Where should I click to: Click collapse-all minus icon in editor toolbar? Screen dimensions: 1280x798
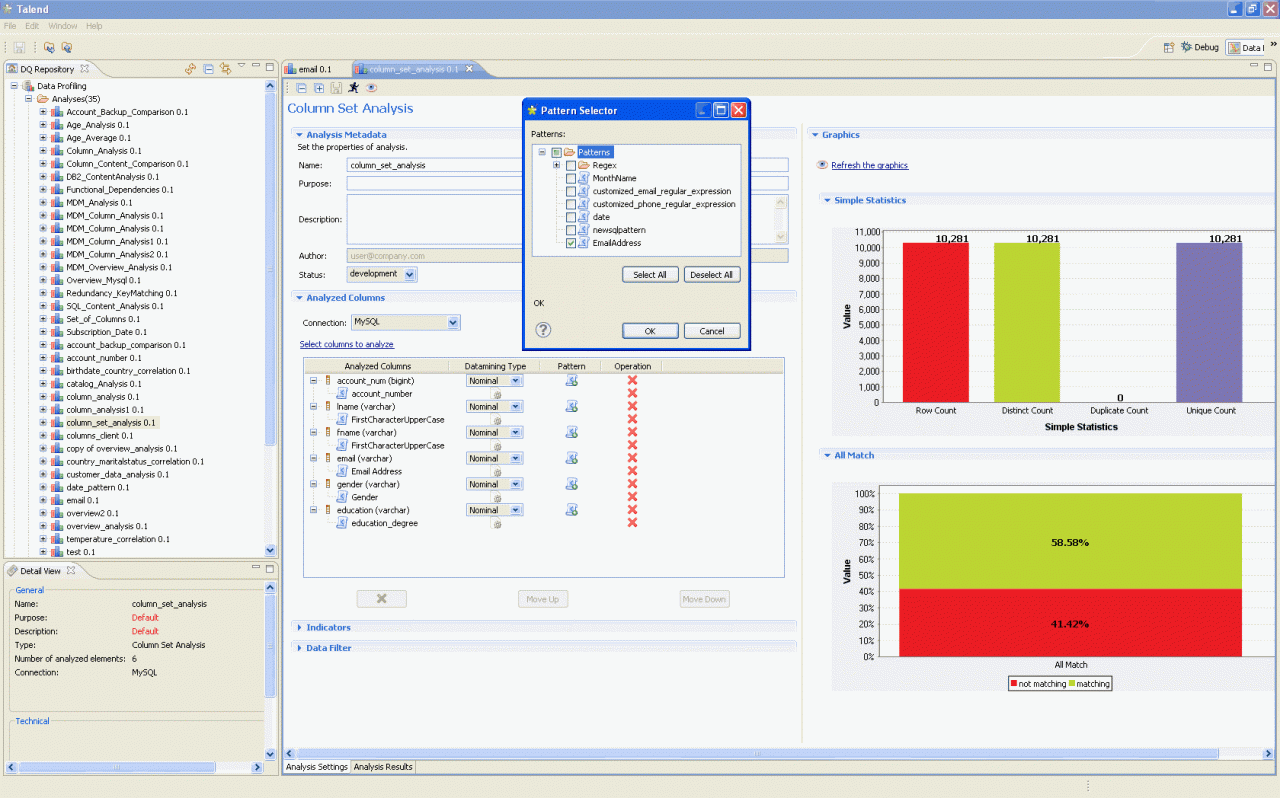coord(302,88)
